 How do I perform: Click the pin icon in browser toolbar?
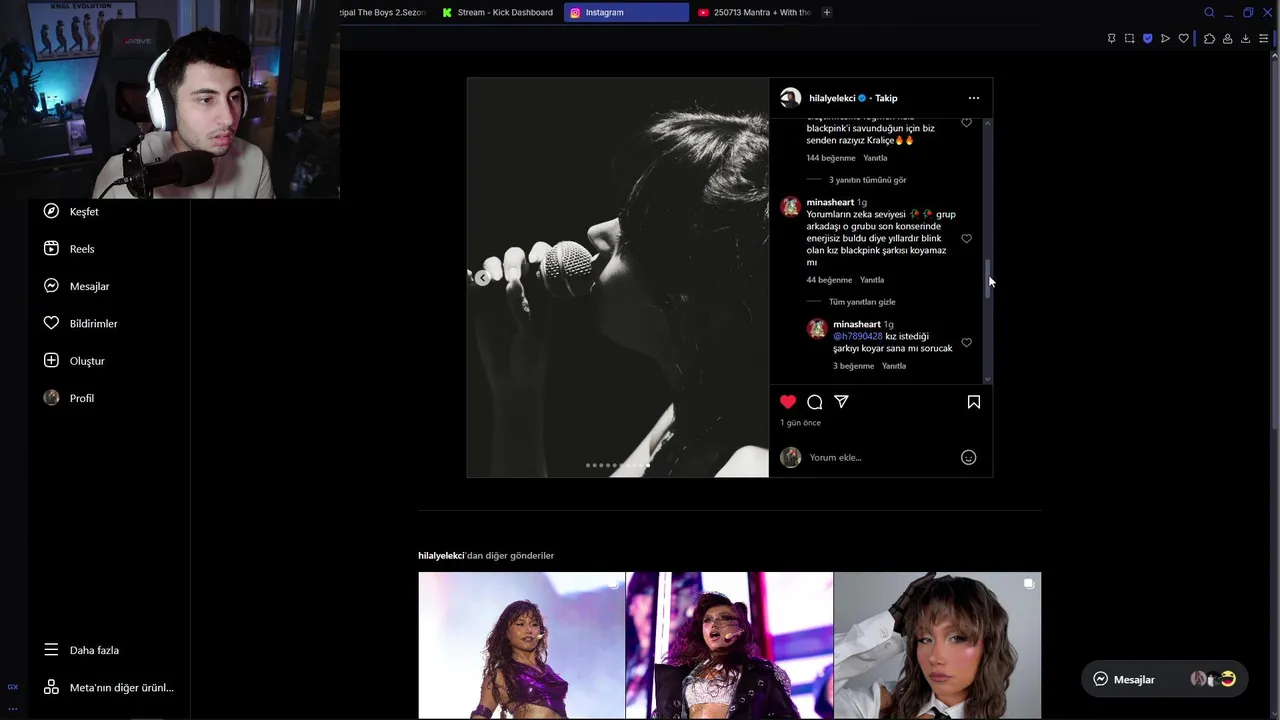click(x=1111, y=38)
